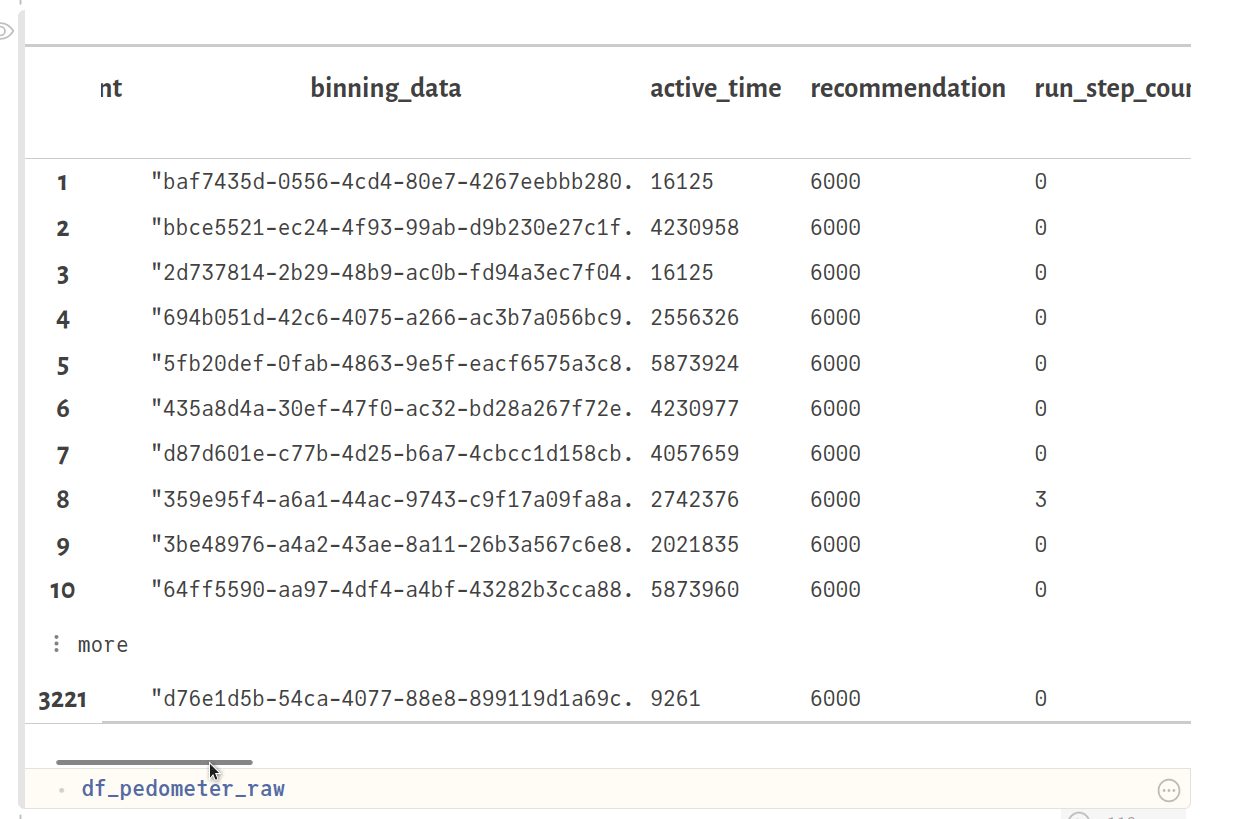Toggle the cell visibility eye icon
This screenshot has height=819, width=1246.
point(4,32)
